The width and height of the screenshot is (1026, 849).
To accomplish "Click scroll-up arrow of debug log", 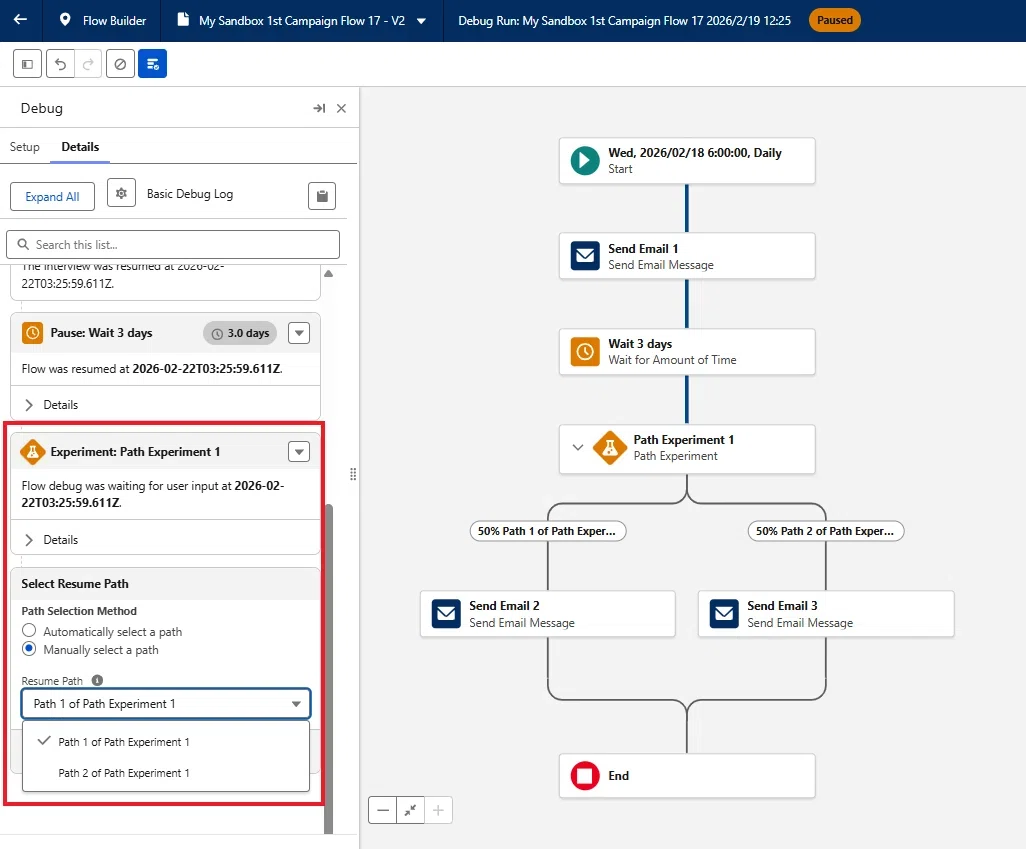I will coord(328,274).
